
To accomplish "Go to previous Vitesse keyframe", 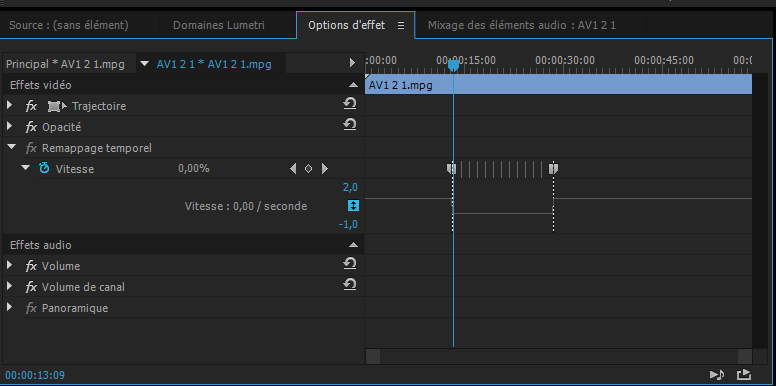I will 293,169.
